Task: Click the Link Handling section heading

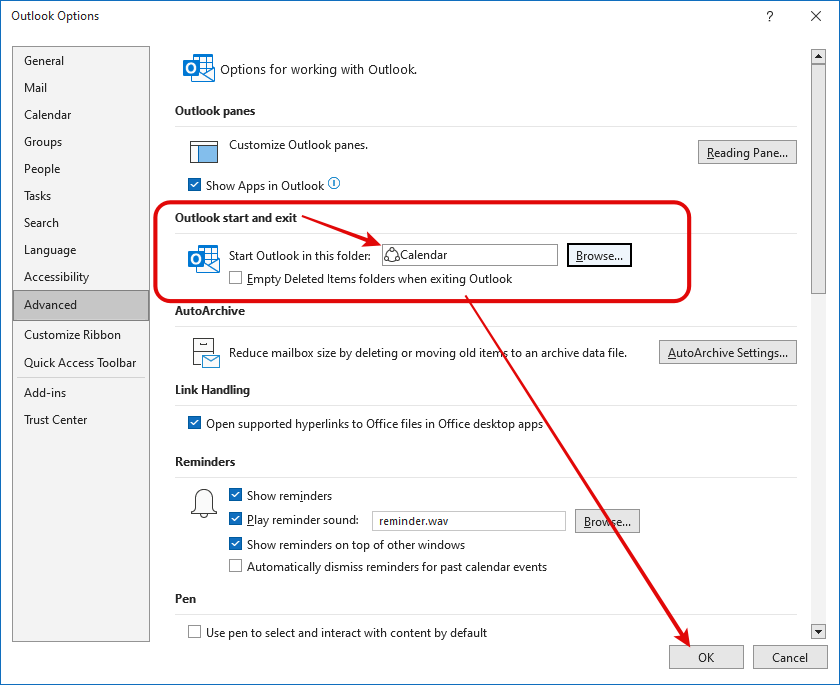Action: (x=212, y=389)
